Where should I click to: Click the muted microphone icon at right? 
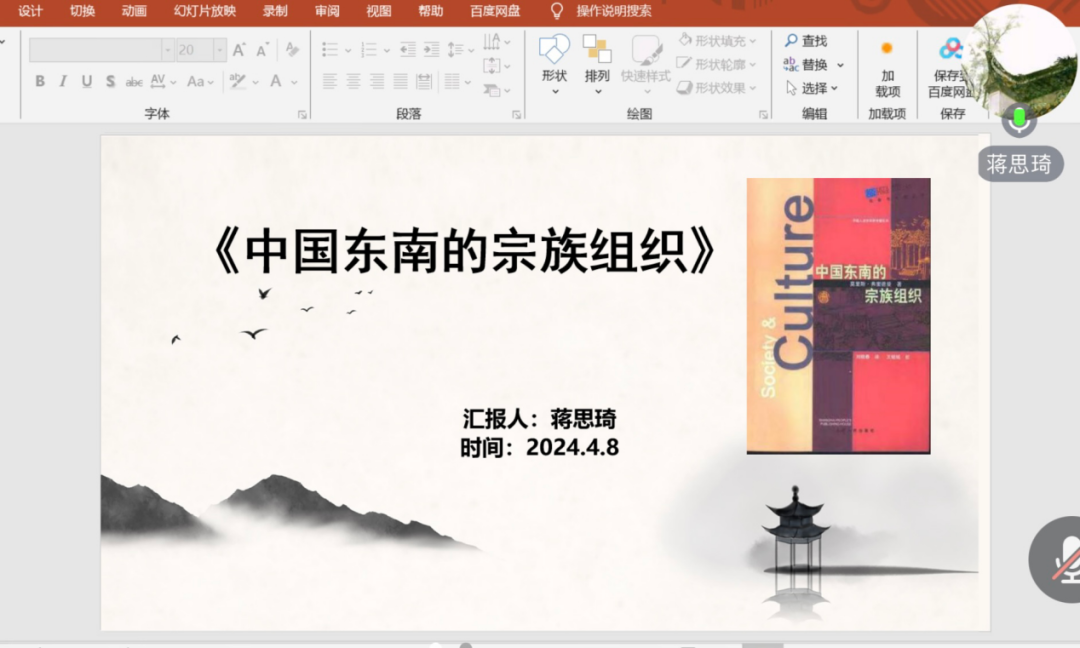pos(1064,559)
